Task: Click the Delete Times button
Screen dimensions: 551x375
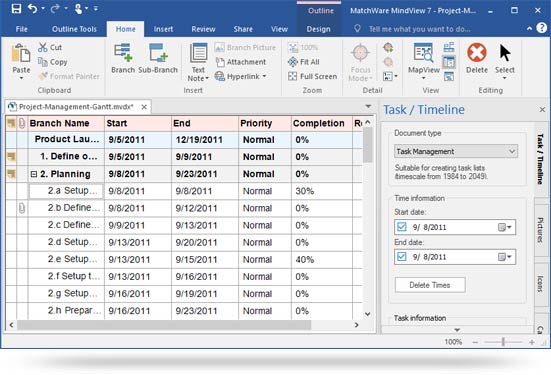Action: (x=430, y=285)
